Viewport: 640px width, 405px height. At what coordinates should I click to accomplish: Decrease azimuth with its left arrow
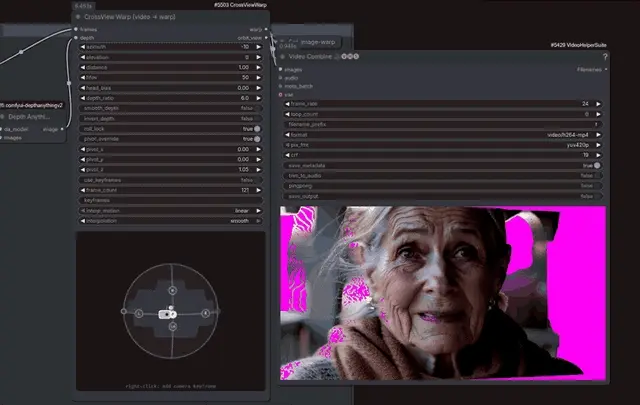pyautogui.click(x=83, y=47)
